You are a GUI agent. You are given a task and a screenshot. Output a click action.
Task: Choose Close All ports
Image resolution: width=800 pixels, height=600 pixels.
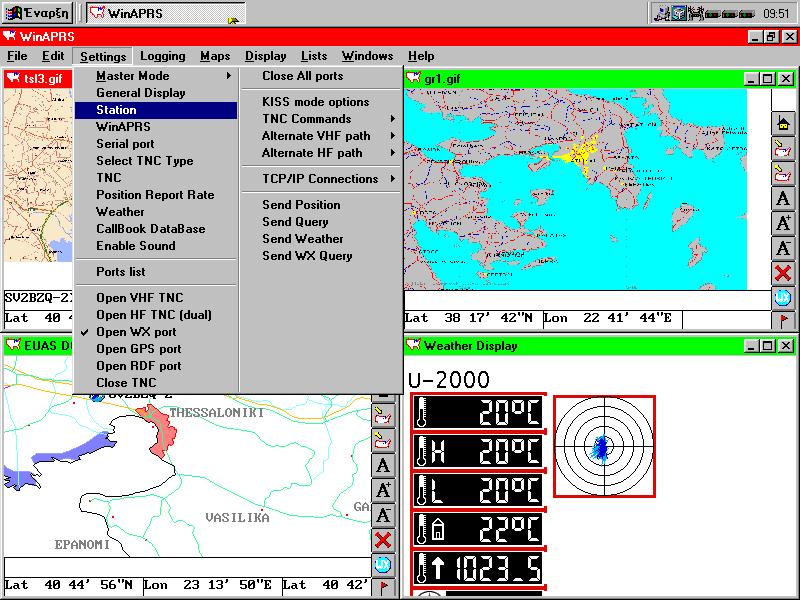[320, 76]
